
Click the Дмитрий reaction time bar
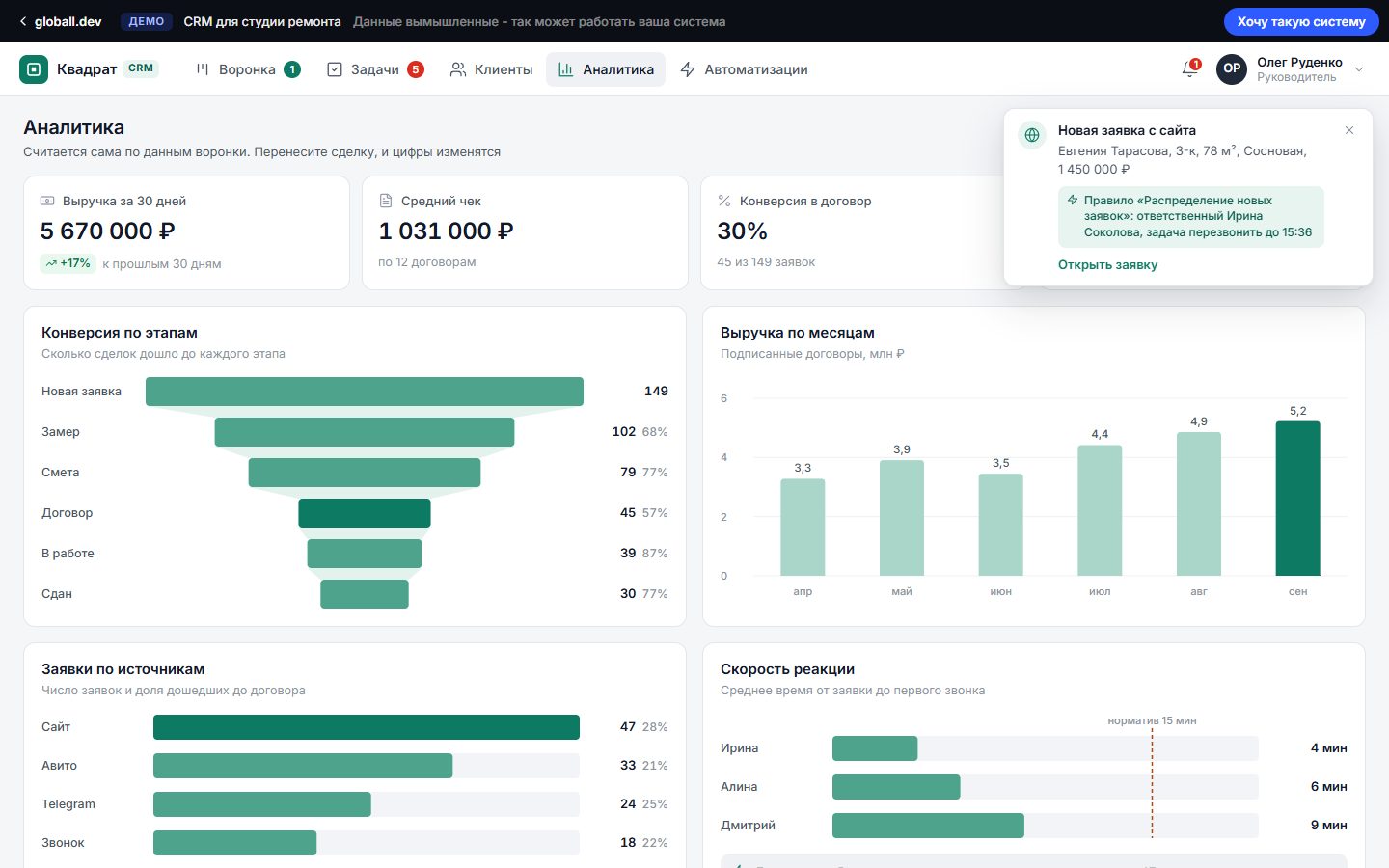928,826
